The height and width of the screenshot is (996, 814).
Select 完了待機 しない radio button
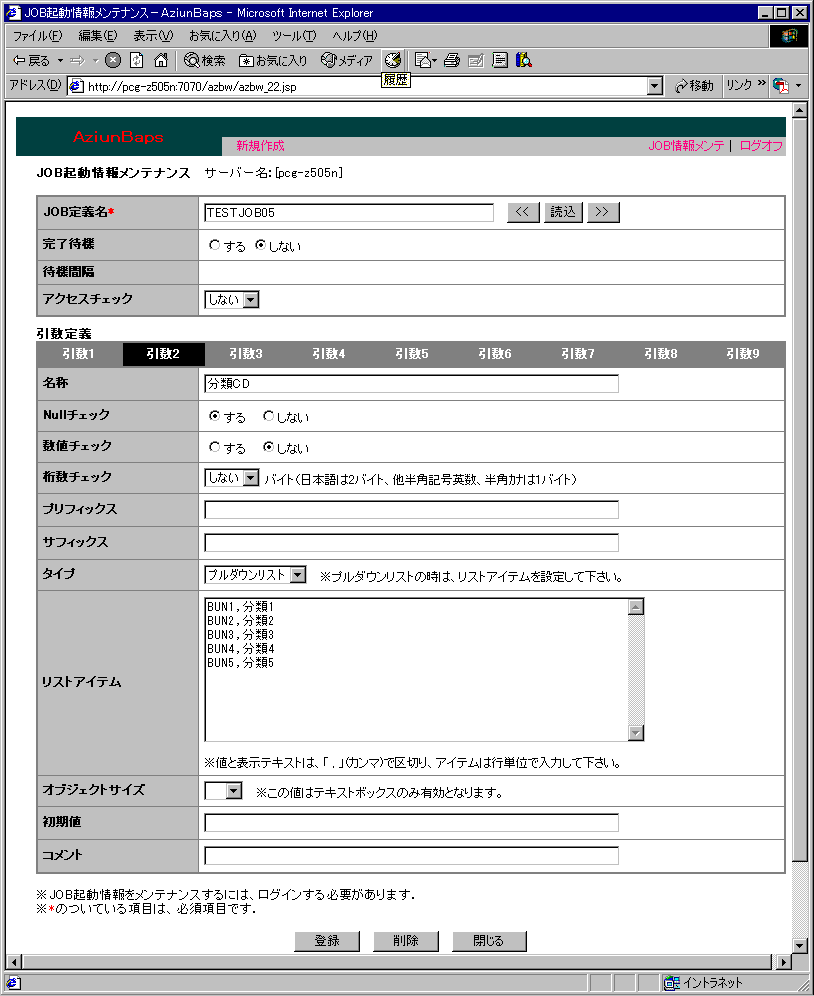(x=261, y=245)
